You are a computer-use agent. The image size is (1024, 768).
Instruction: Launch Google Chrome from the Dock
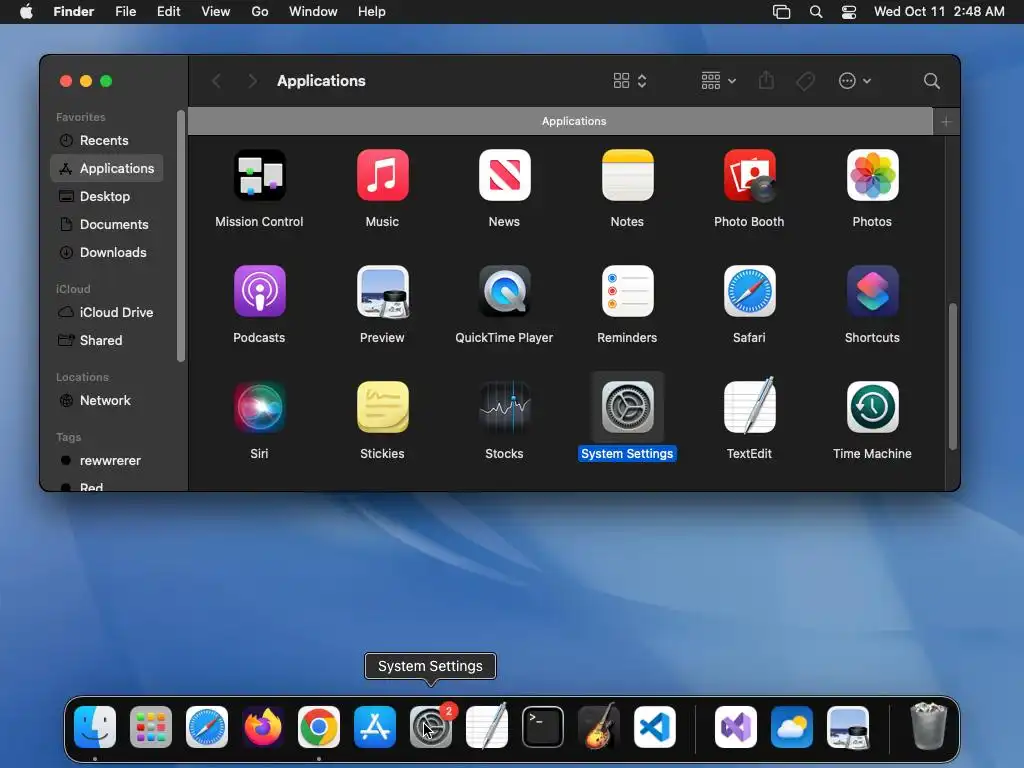pyautogui.click(x=319, y=727)
